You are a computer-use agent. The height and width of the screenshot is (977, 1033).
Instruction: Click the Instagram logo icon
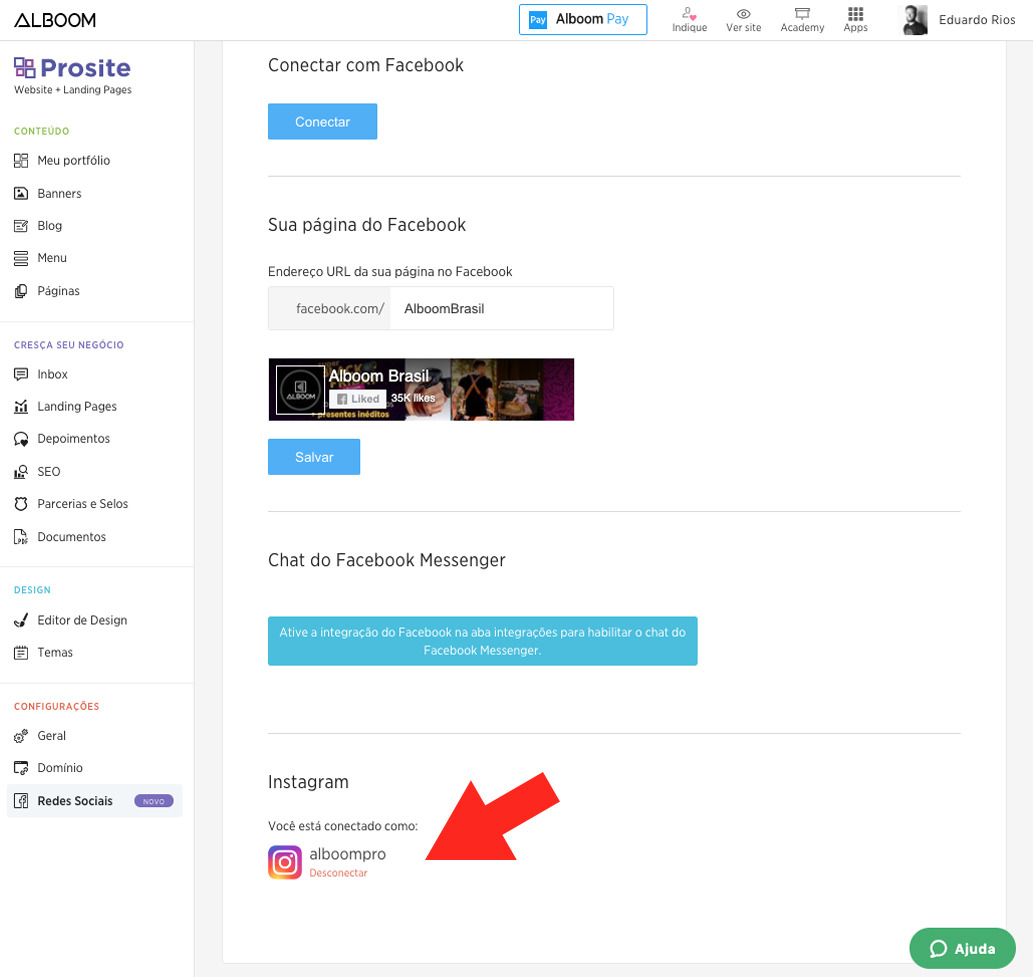click(x=285, y=862)
